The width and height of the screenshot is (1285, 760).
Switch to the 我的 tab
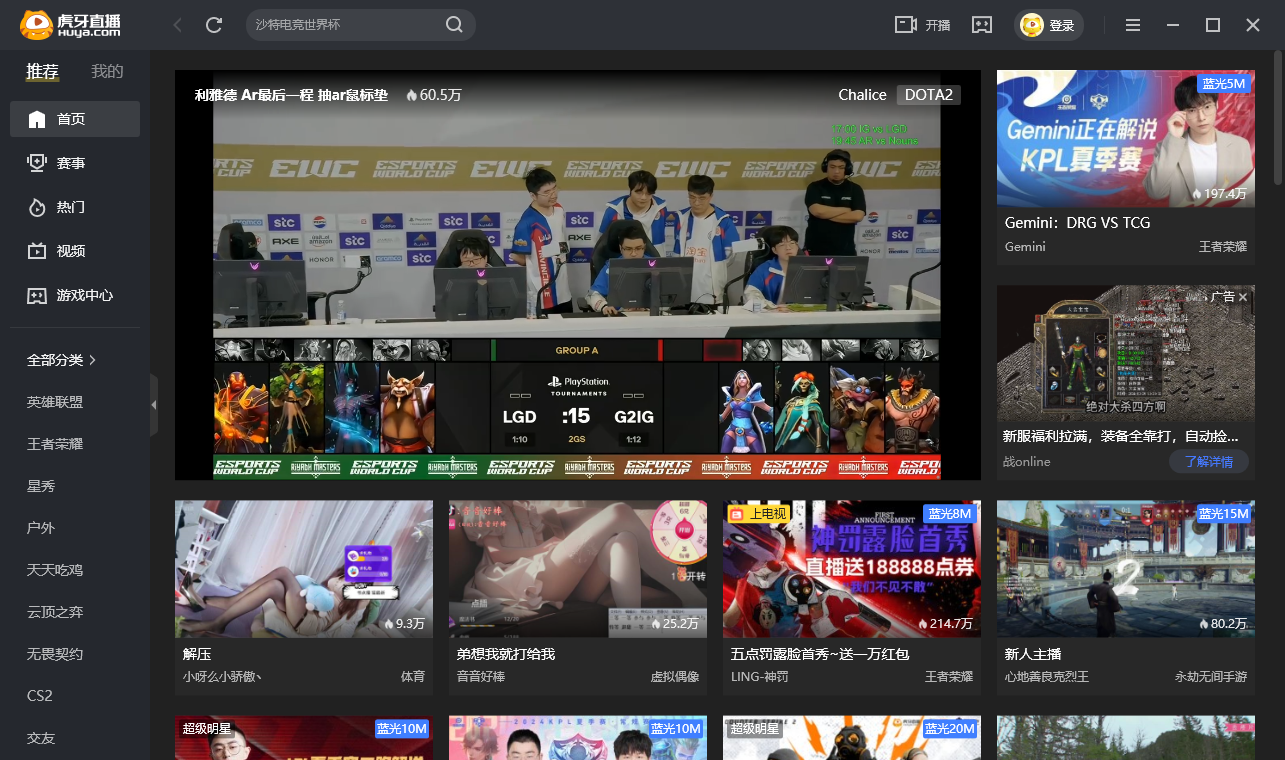107,72
